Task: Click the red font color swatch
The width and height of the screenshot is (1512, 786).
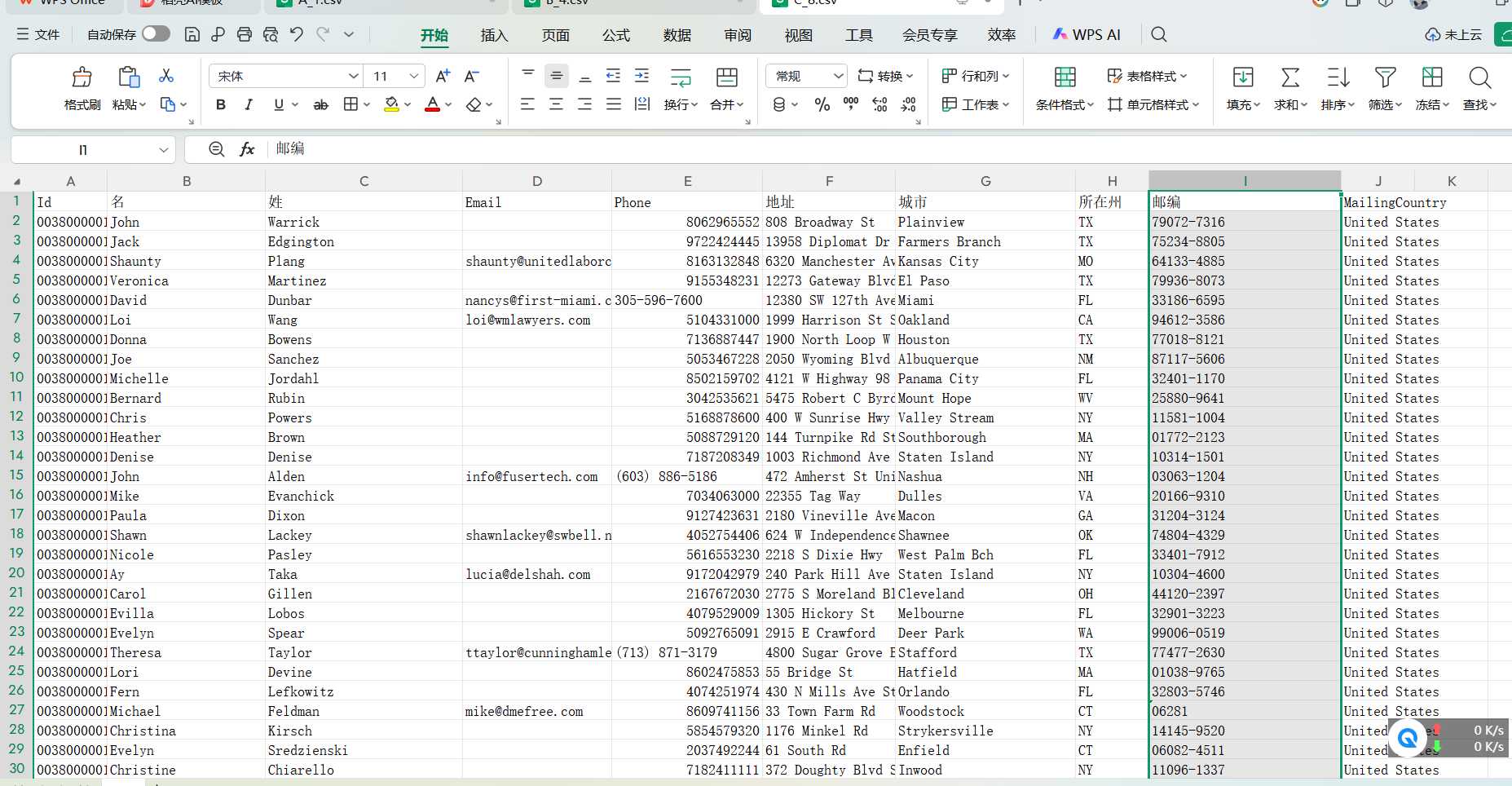Action: (433, 104)
